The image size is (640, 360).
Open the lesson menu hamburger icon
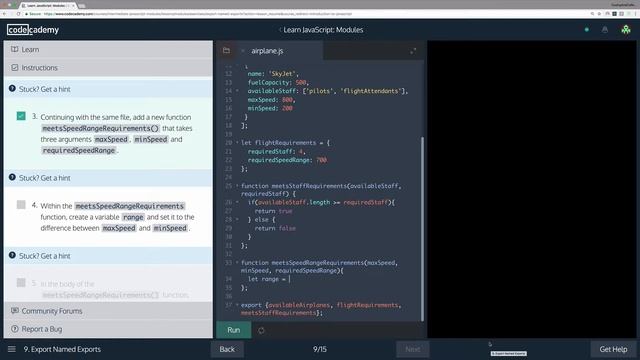[x=12, y=349]
